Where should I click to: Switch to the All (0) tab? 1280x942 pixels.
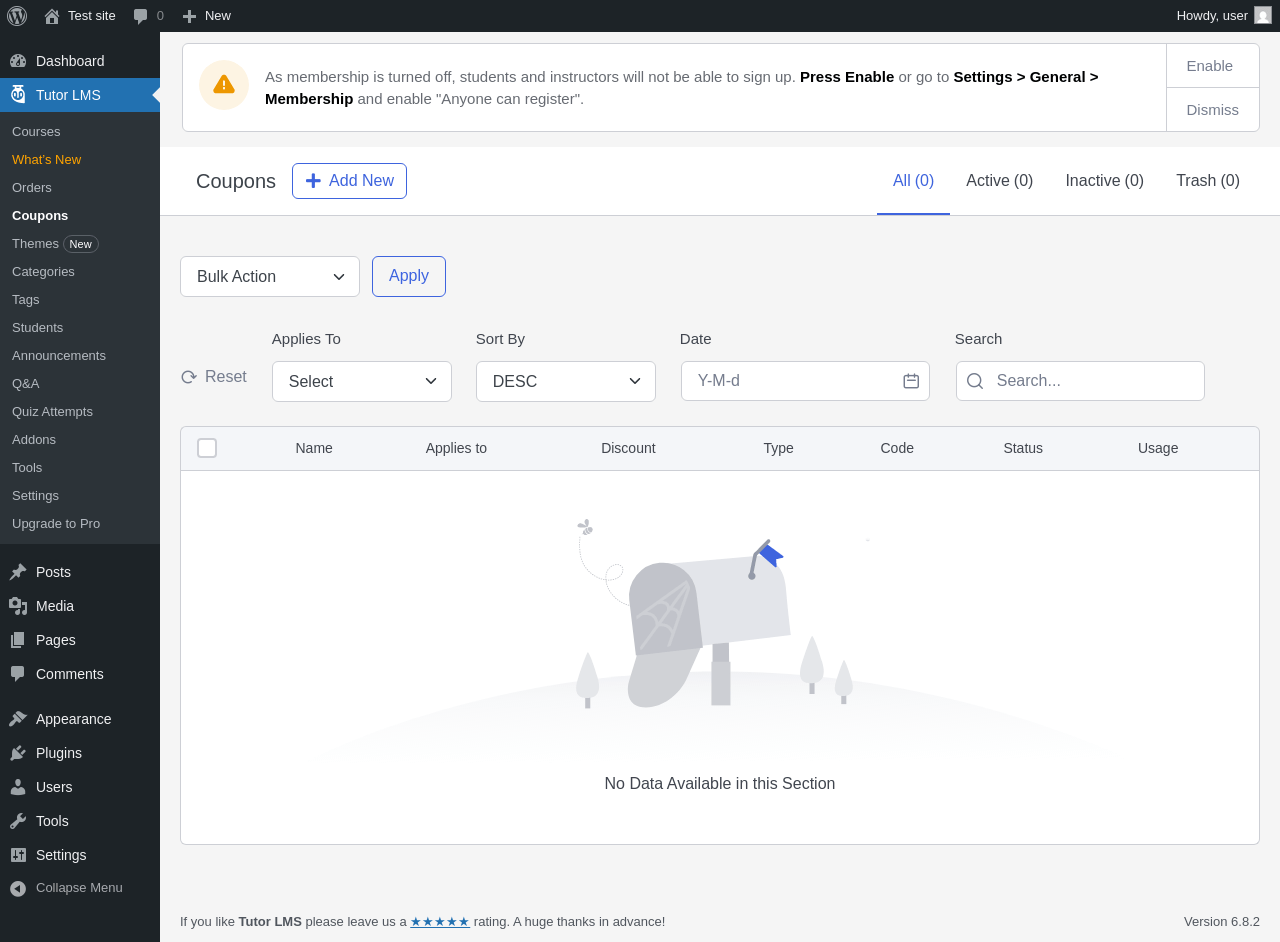(913, 181)
